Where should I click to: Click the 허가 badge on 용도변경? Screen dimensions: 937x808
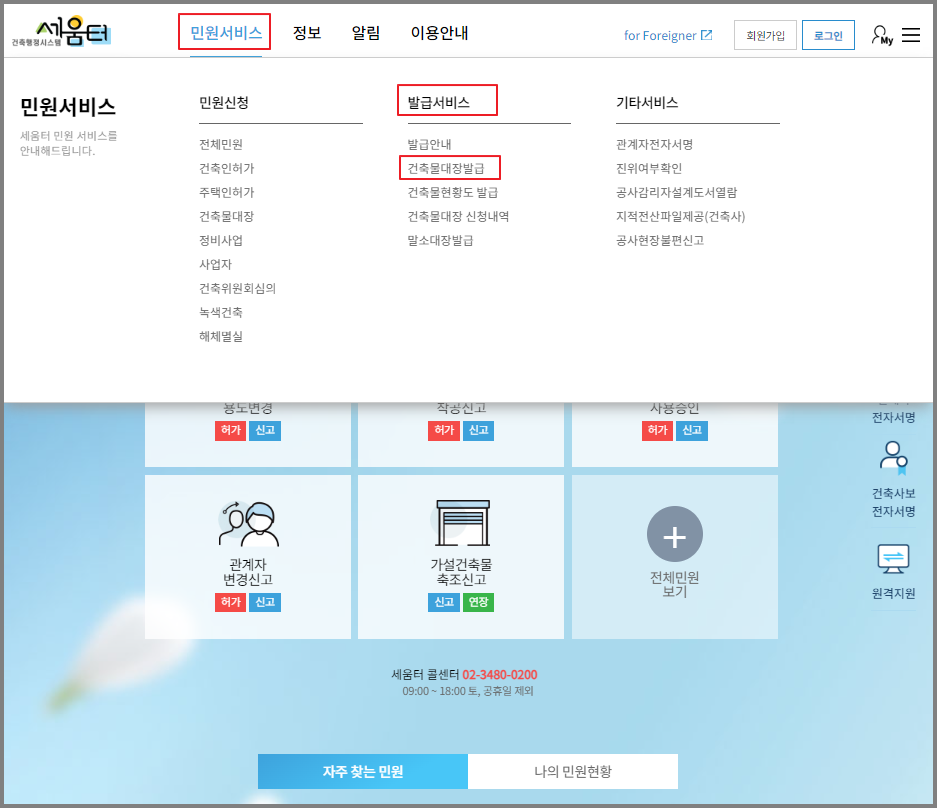point(229,431)
